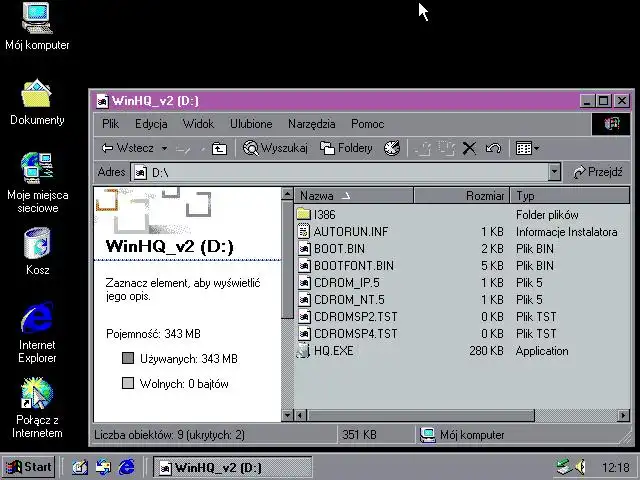The height and width of the screenshot is (480, 640).
Task: Click the Start button
Action: 29,467
